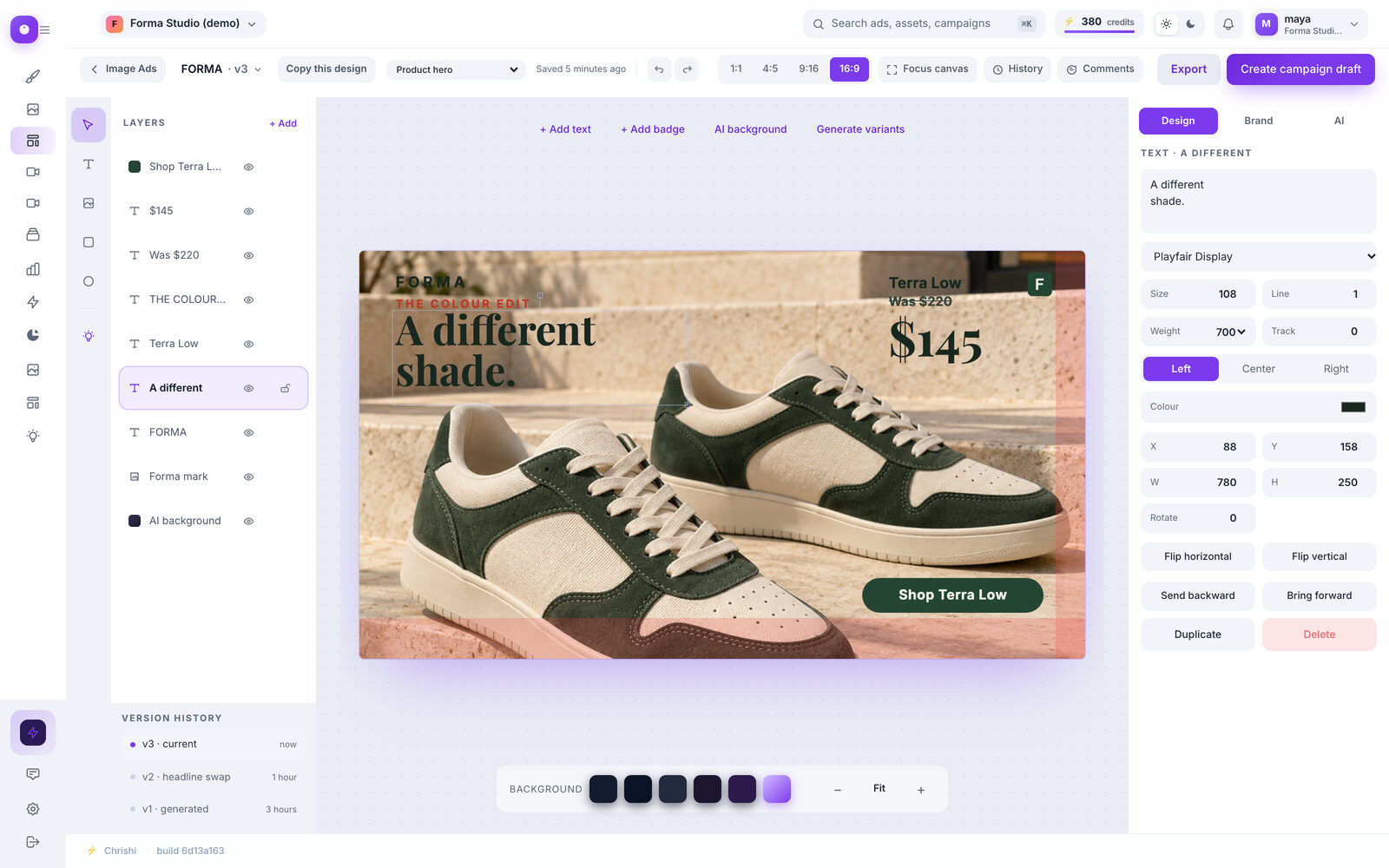
Task: Open maya user account menu
Action: 1311,24
